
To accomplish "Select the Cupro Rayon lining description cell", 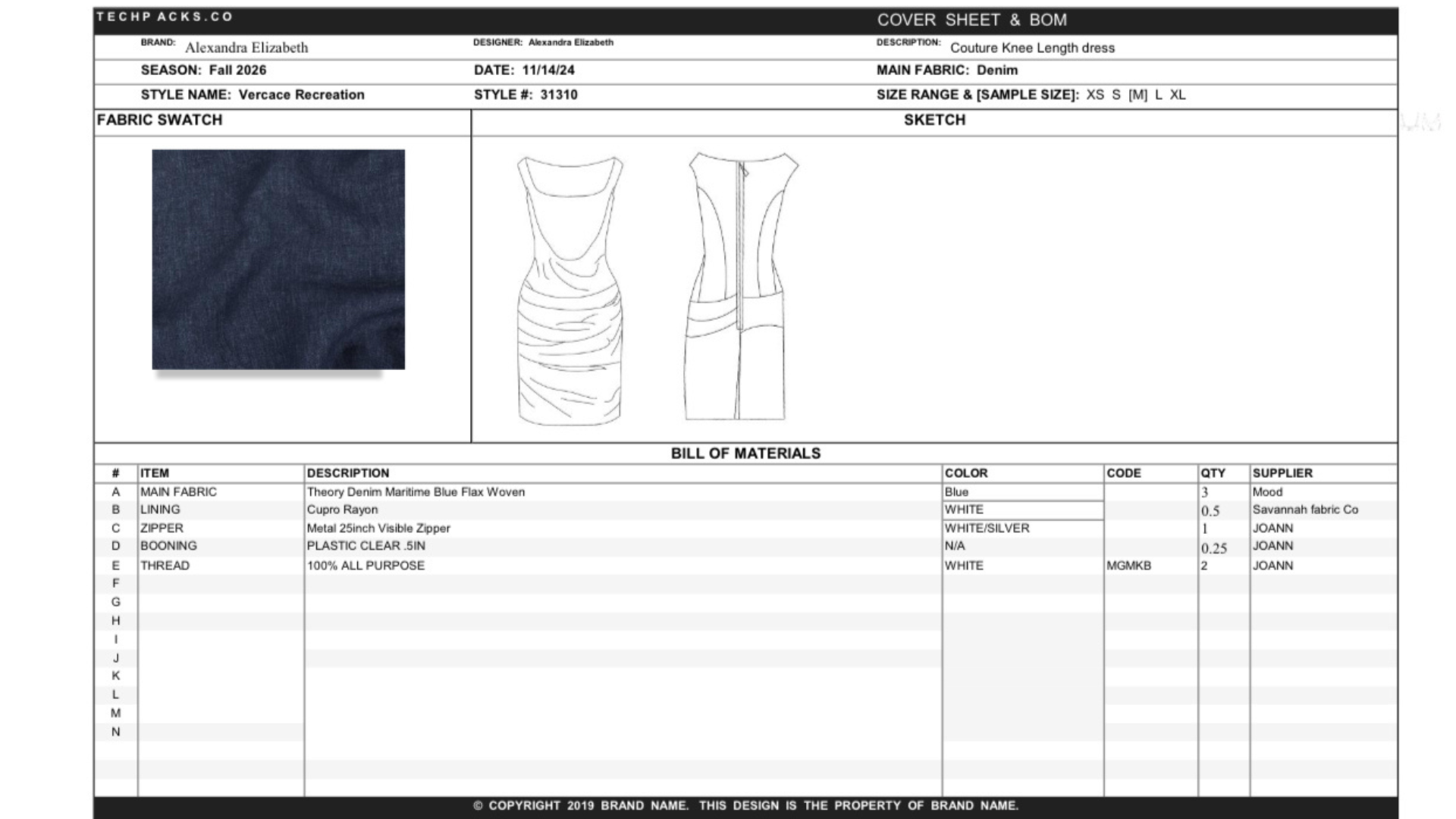I will 342,510.
